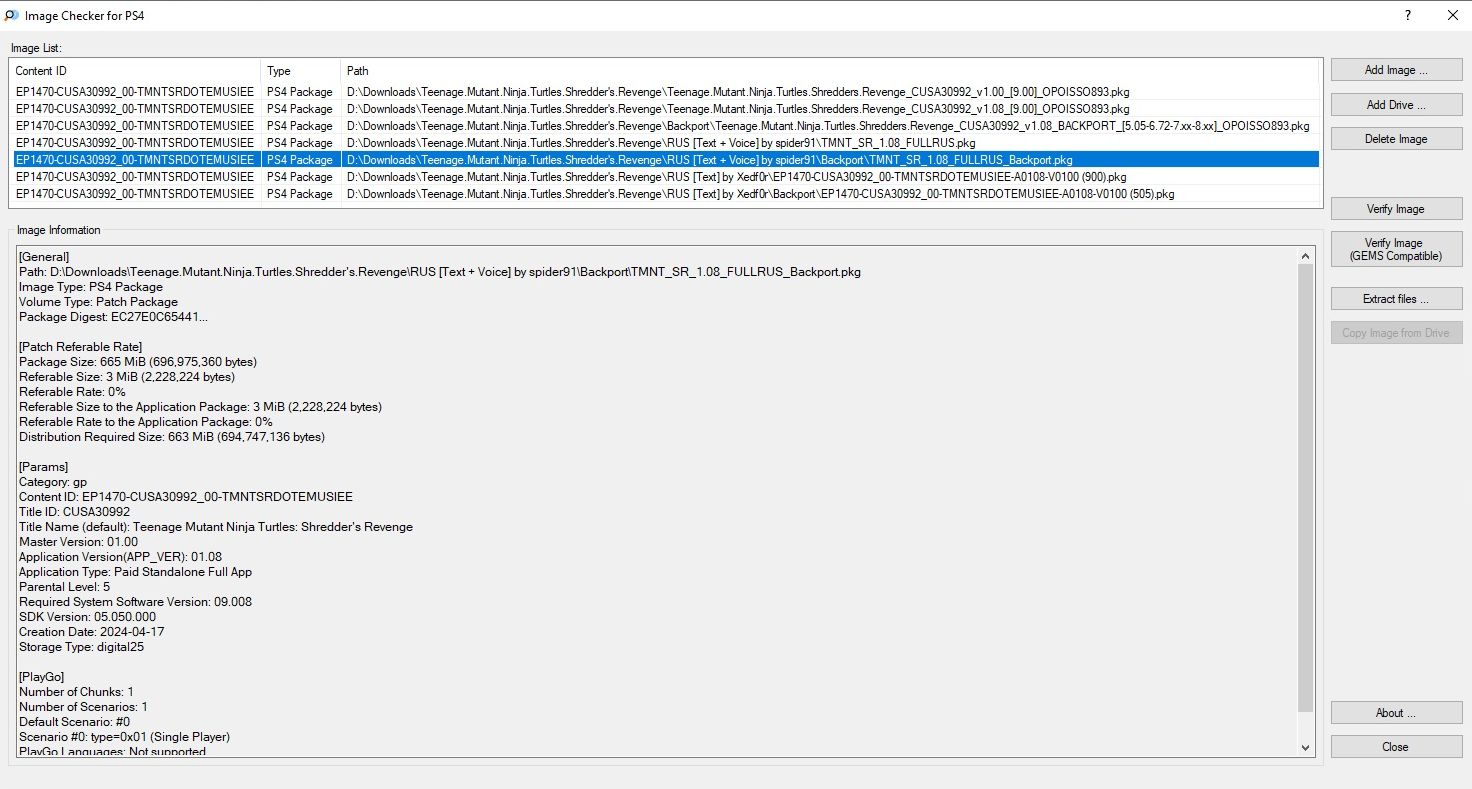Image resolution: width=1472 pixels, height=789 pixels.
Task: Click the Volume Type: Patch Package line
Action: (x=99, y=302)
